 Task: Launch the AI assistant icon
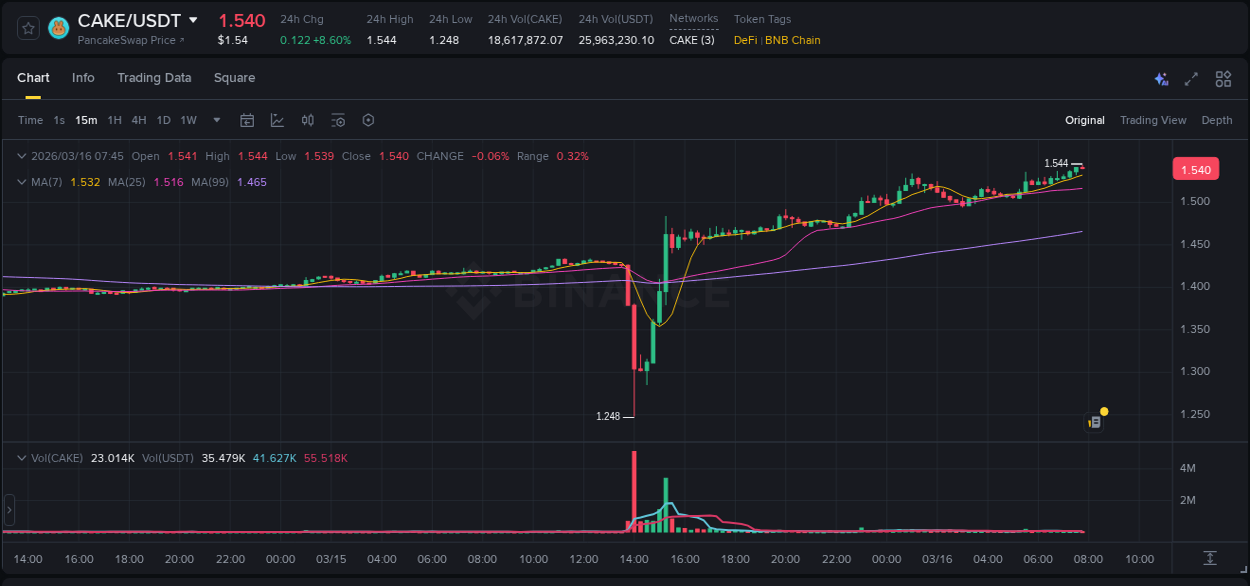coord(1160,78)
